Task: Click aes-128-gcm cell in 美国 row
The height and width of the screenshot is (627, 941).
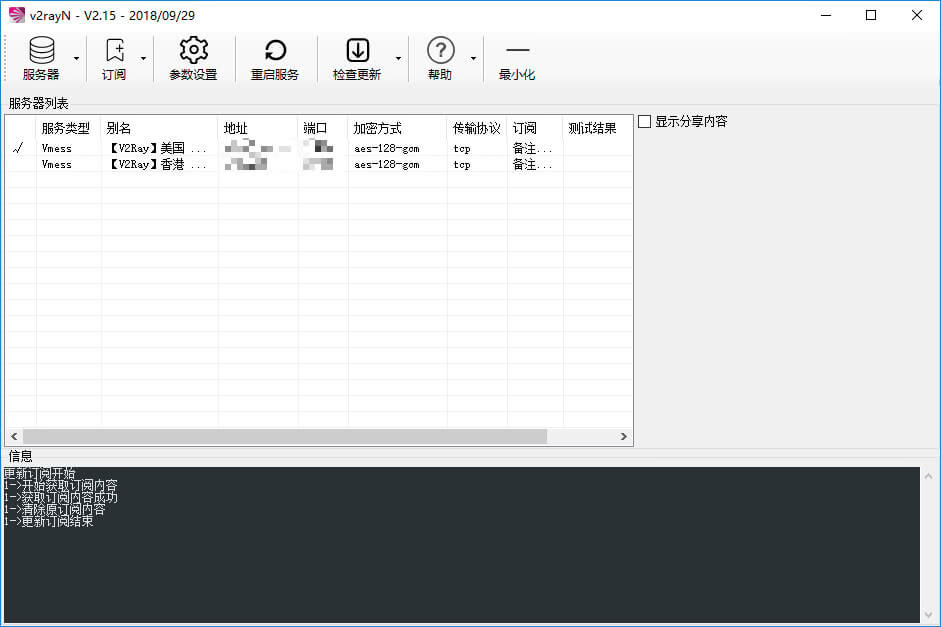Action: coord(386,148)
